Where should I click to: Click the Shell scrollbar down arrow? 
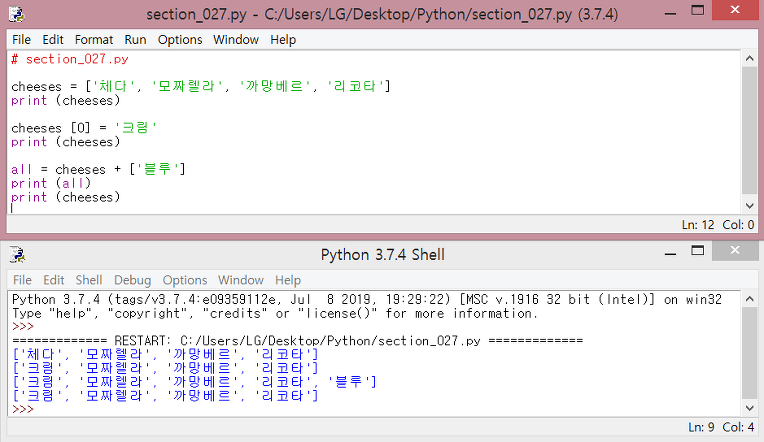pos(749,408)
